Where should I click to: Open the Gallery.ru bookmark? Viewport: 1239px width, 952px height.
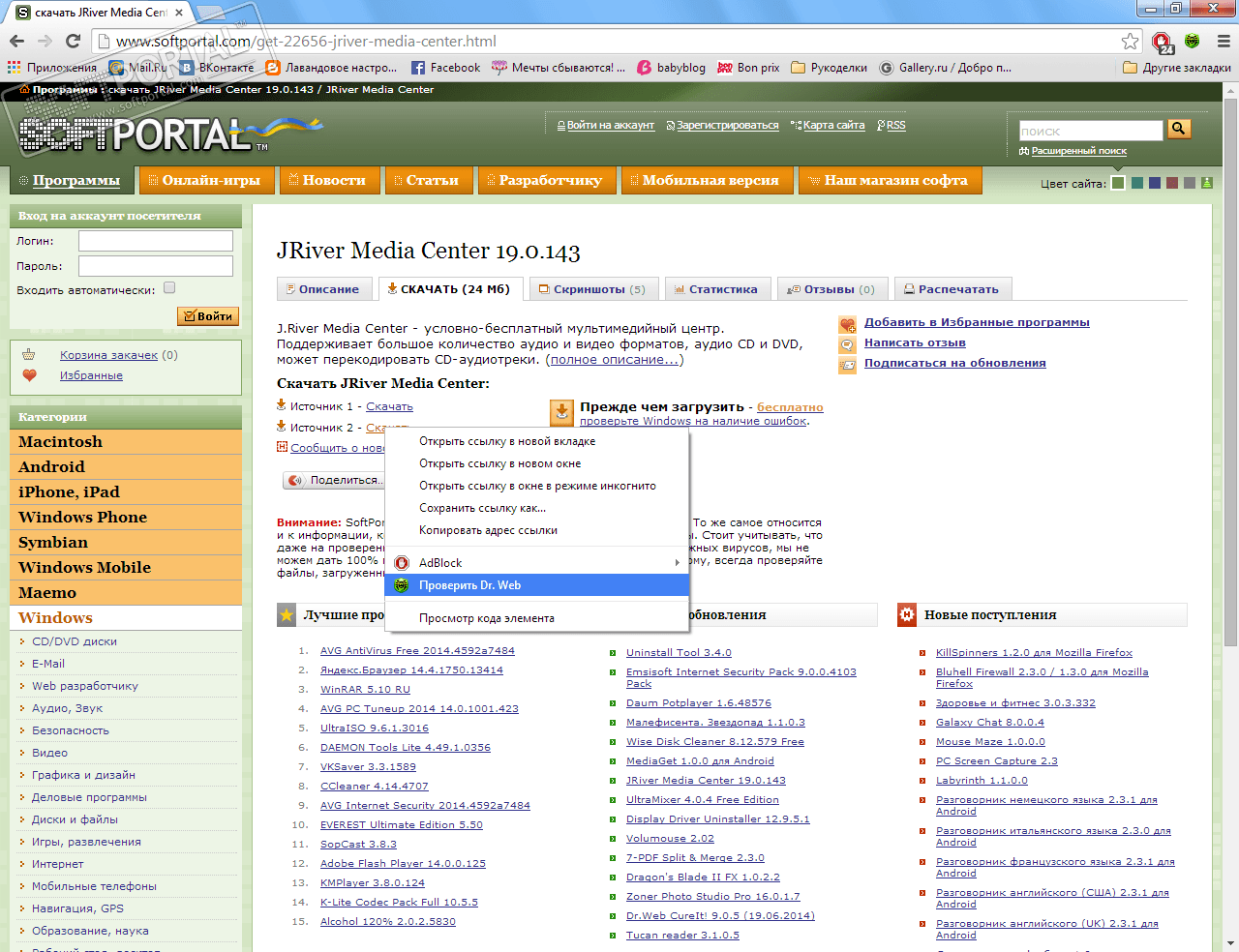coord(946,68)
